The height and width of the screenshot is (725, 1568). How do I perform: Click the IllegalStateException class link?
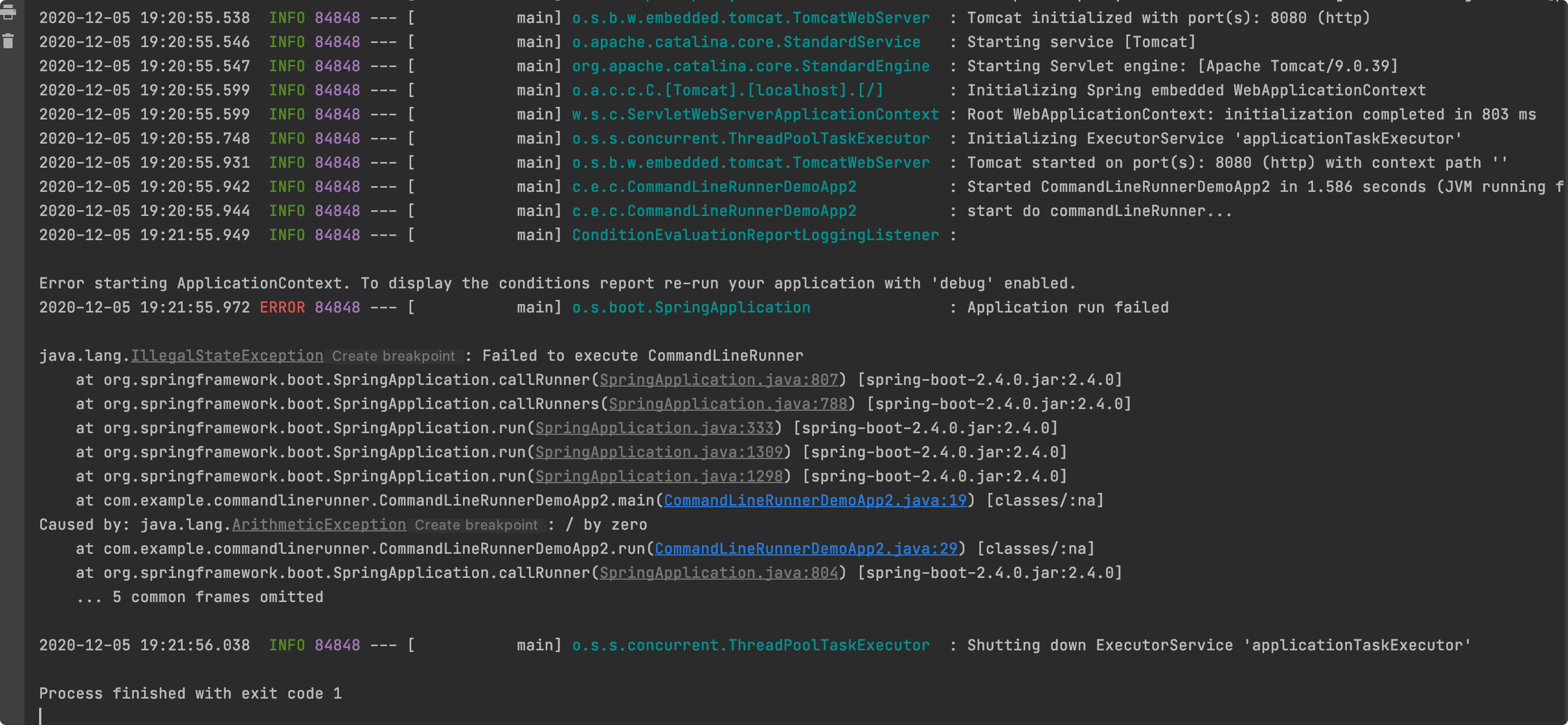(x=227, y=356)
